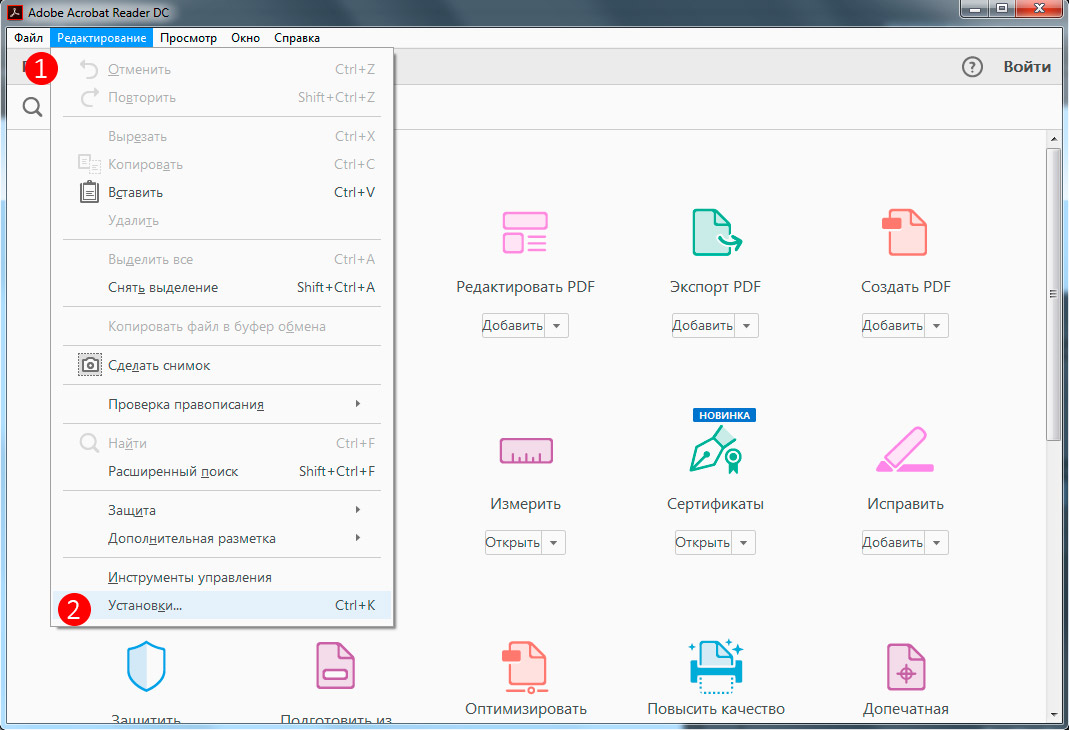Viewport: 1069px width, 730px height.
Task: Click Добавить button under Создать PDF
Action: coord(892,326)
